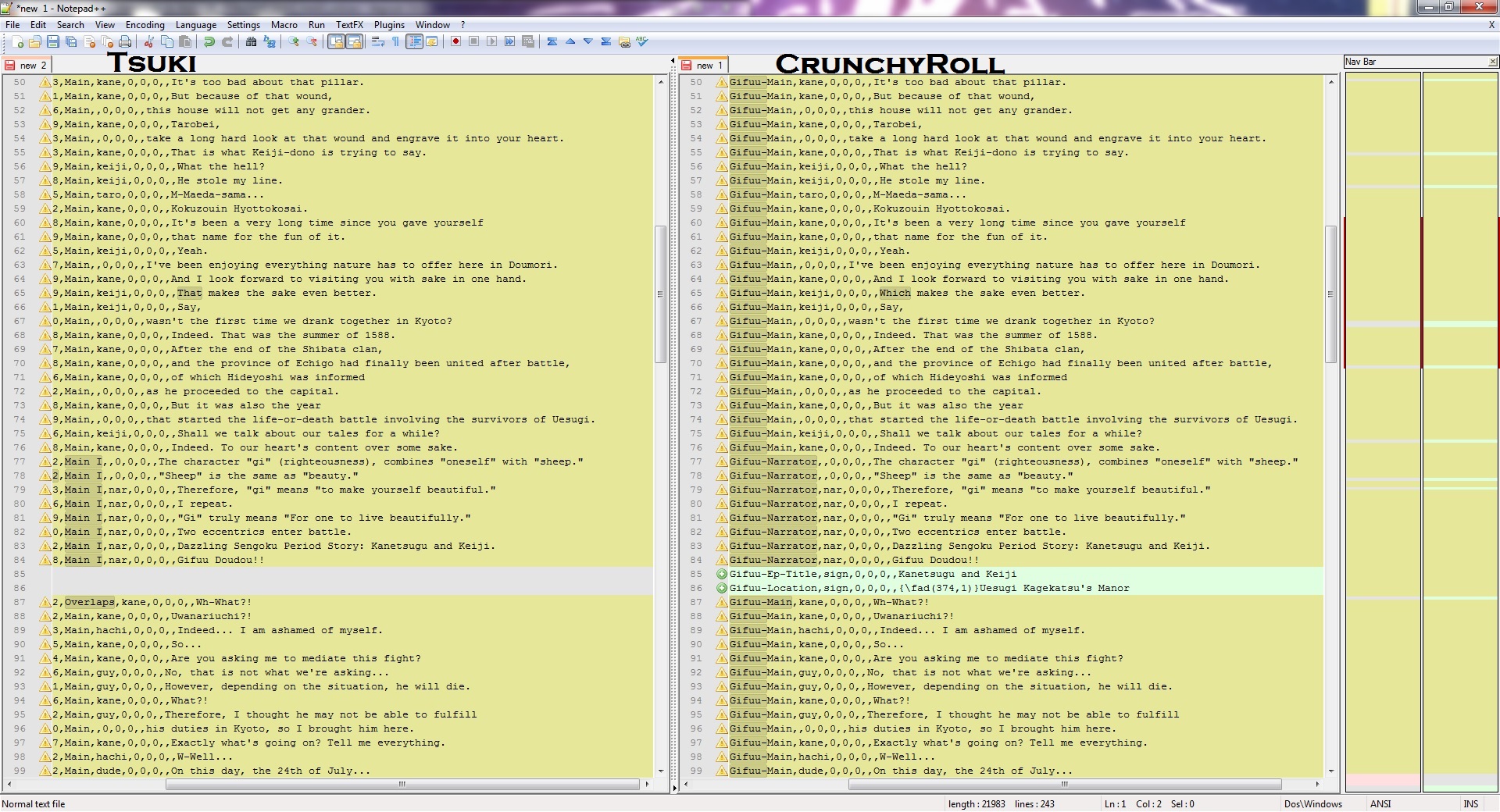
Task: Toggle show all characters pilcrow
Action: point(396,41)
